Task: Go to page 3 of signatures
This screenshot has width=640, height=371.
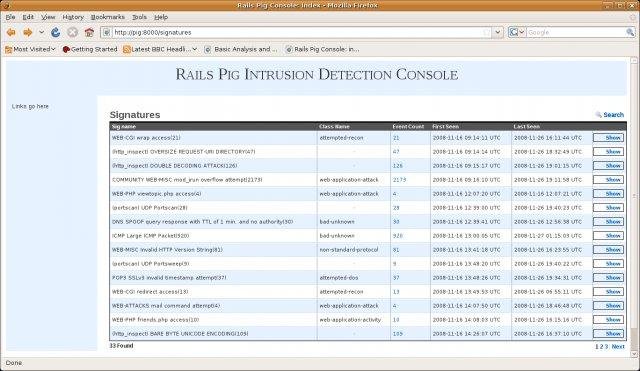Action: click(607, 347)
